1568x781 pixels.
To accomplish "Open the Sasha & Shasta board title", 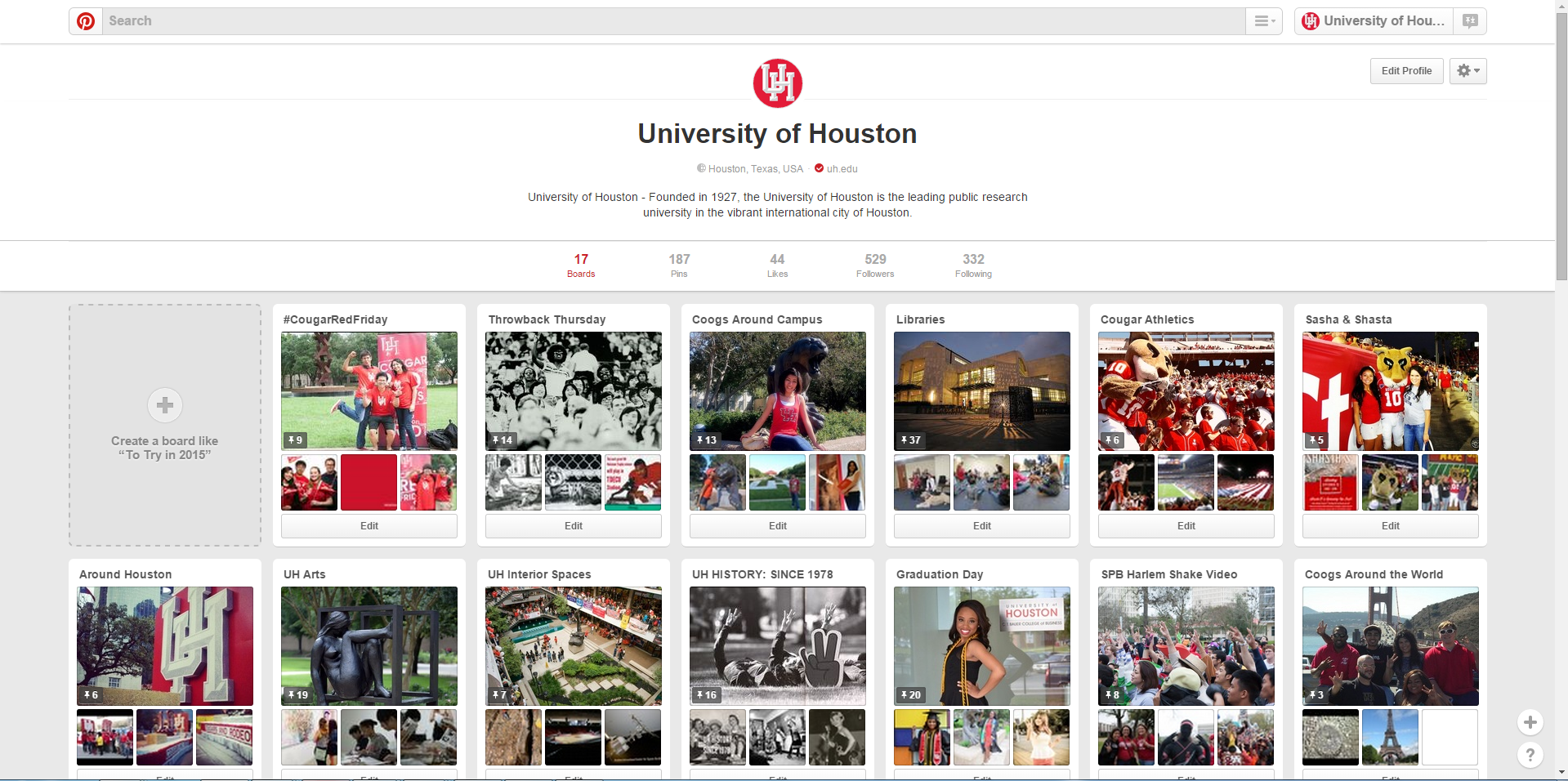I will tap(1348, 319).
